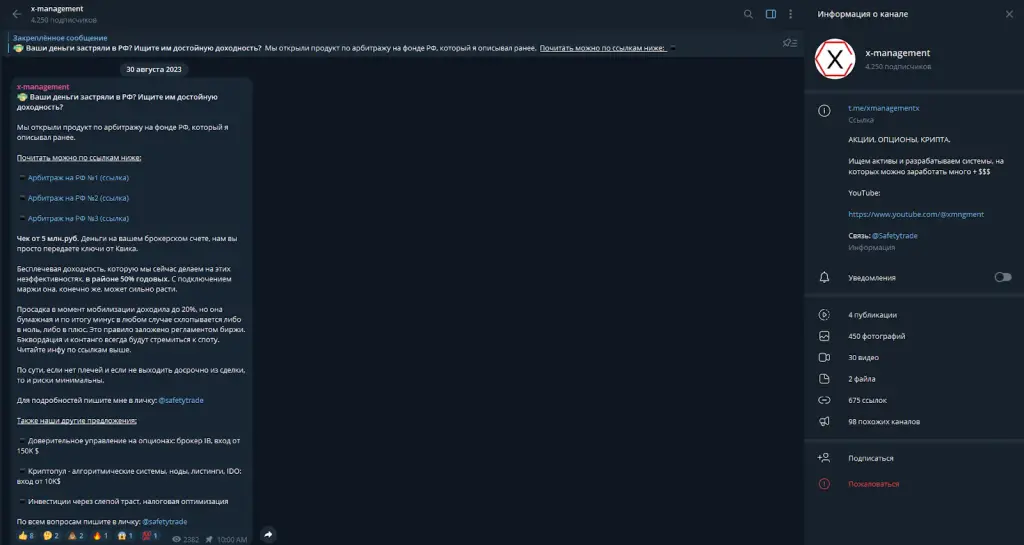
Task: Click the video camera icon beside 30 видео
Action: click(x=824, y=358)
